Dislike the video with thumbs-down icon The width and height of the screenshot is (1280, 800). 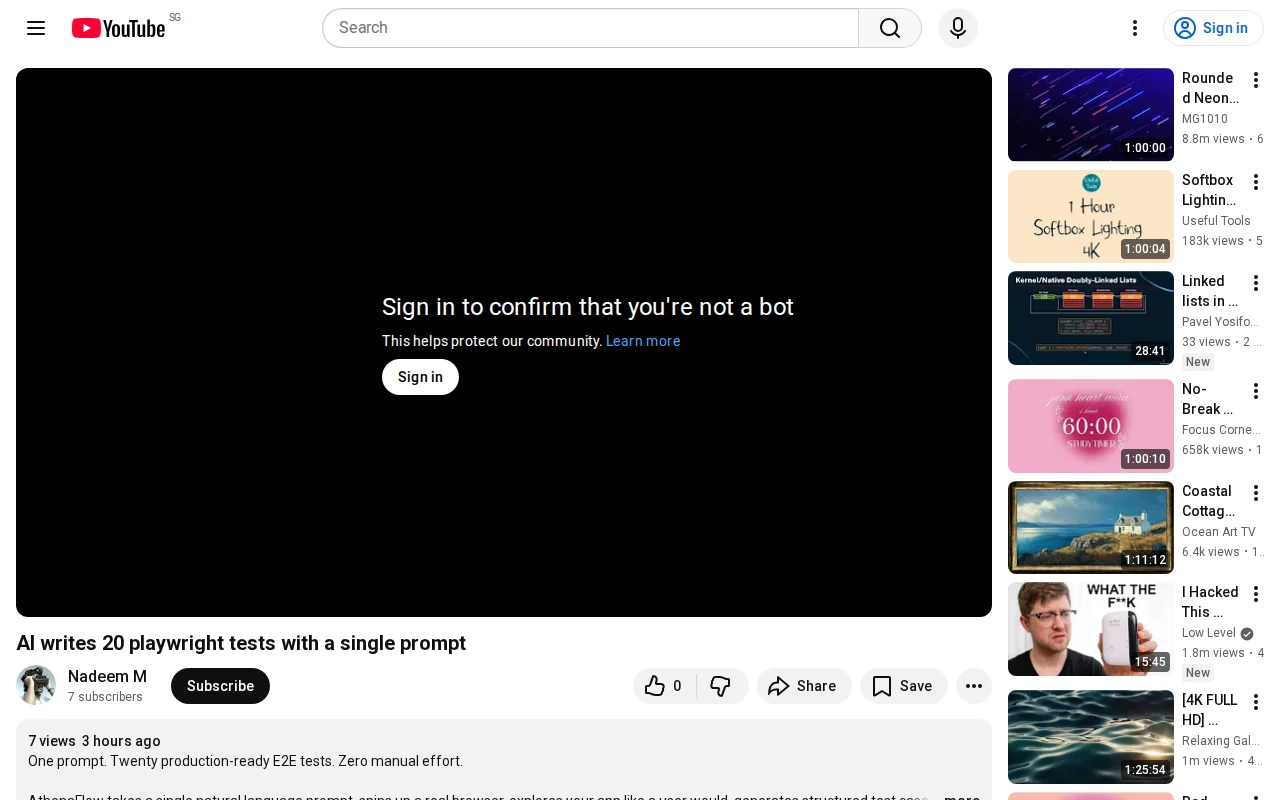point(722,686)
